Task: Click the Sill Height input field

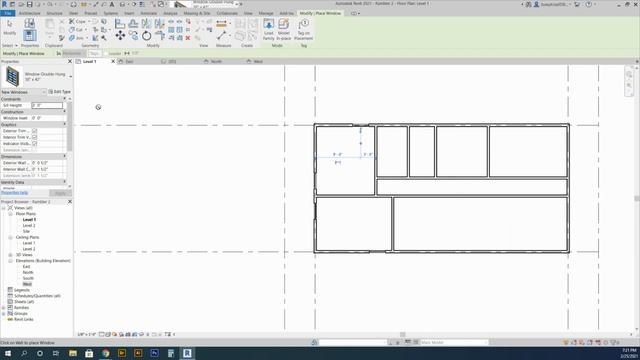Action: [x=47, y=105]
